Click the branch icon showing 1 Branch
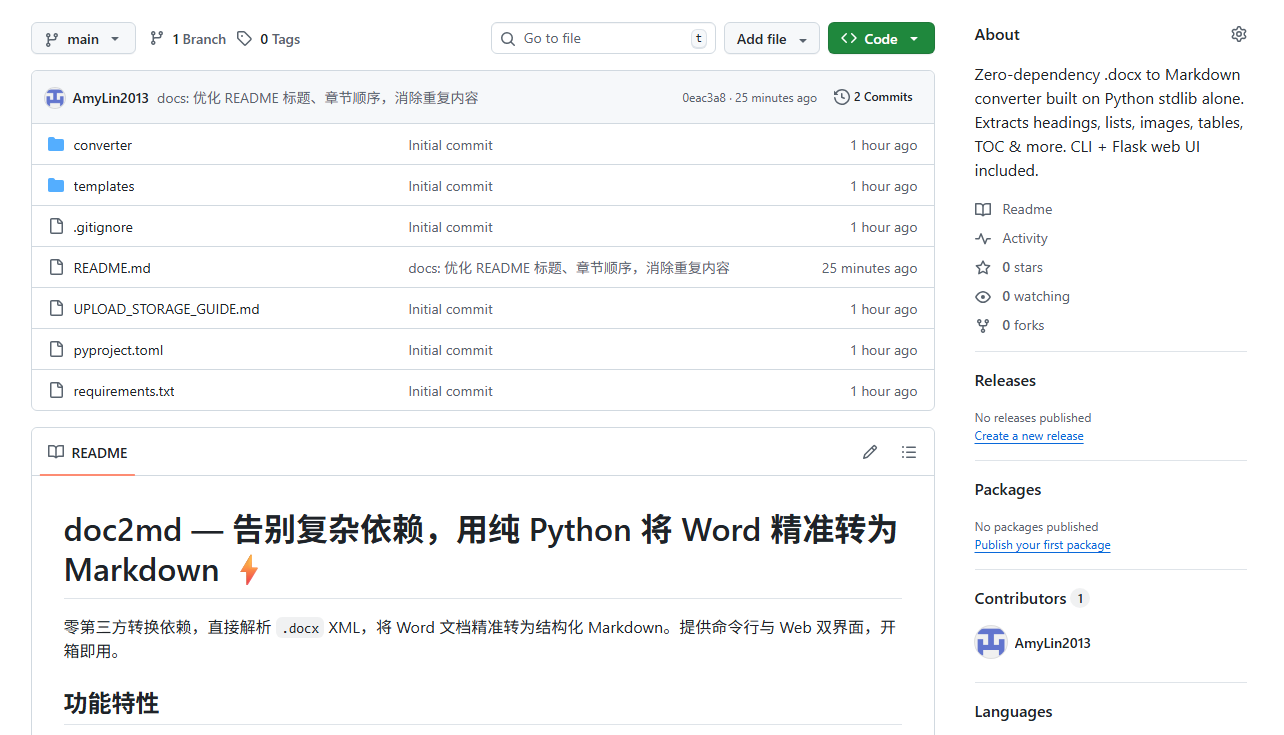The height and width of the screenshot is (735, 1284). (157, 38)
